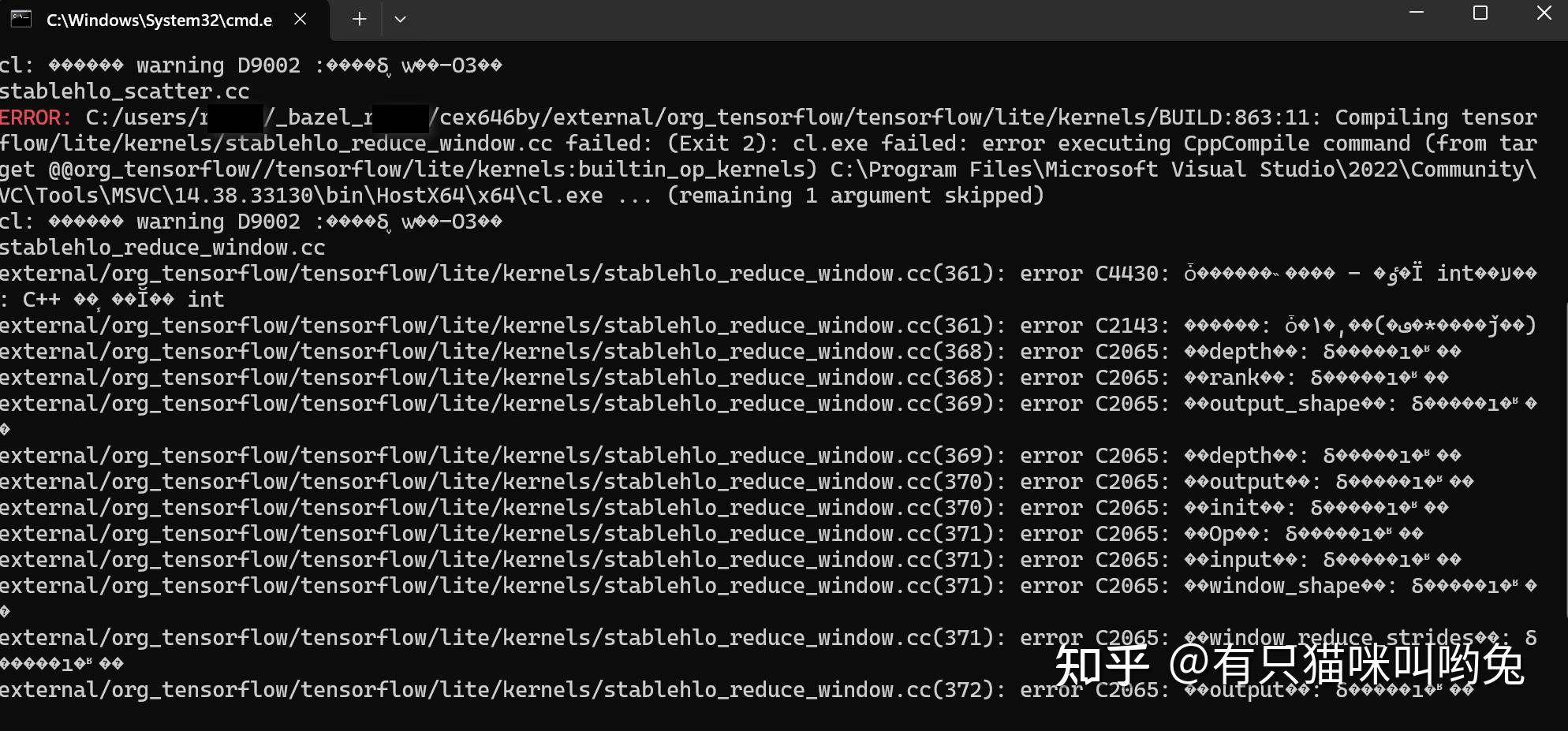The image size is (1568, 731).
Task: Click the new tab plus icon
Action: (x=359, y=19)
